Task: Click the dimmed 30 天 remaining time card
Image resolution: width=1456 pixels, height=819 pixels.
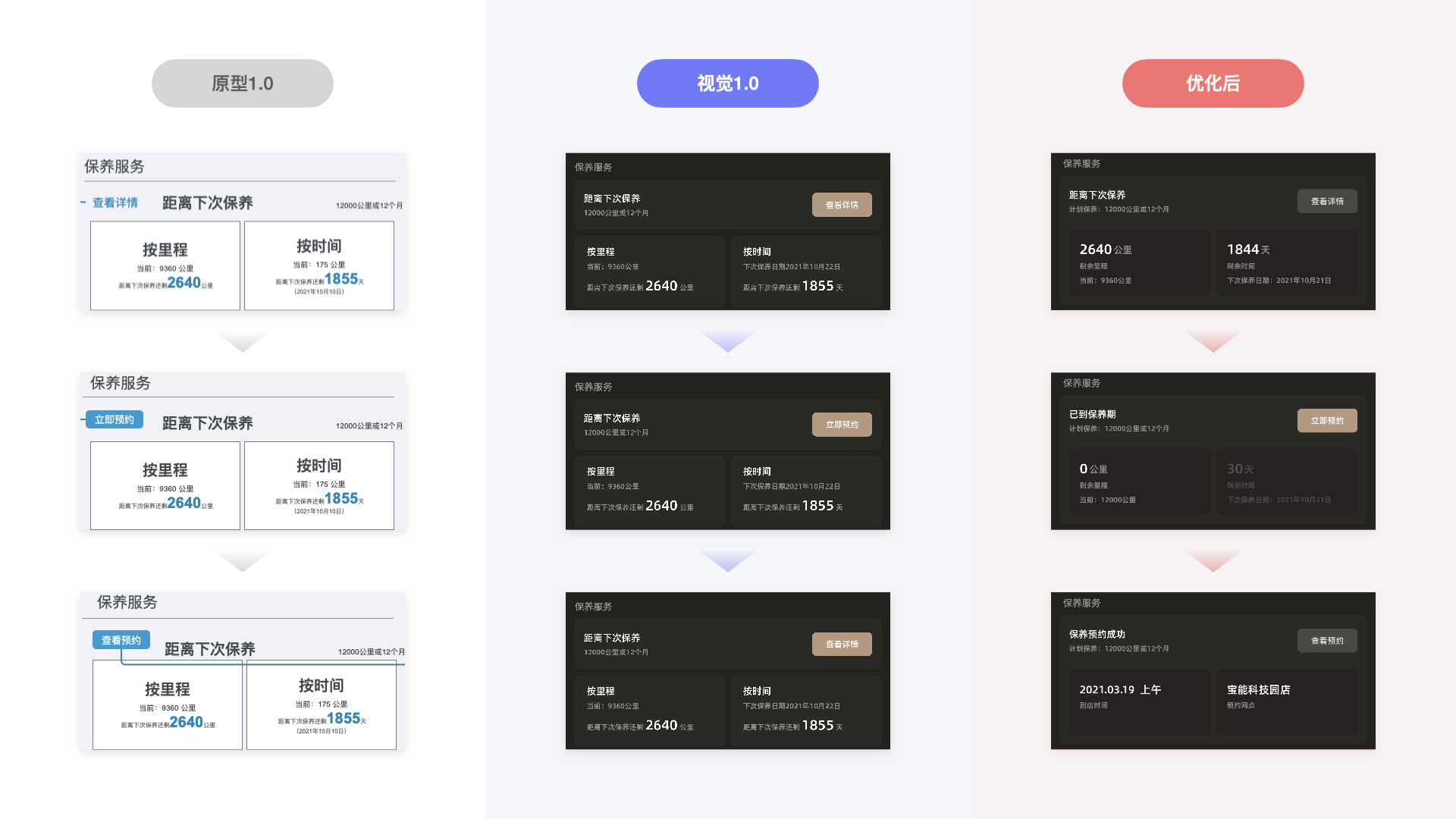Action: pos(1286,482)
